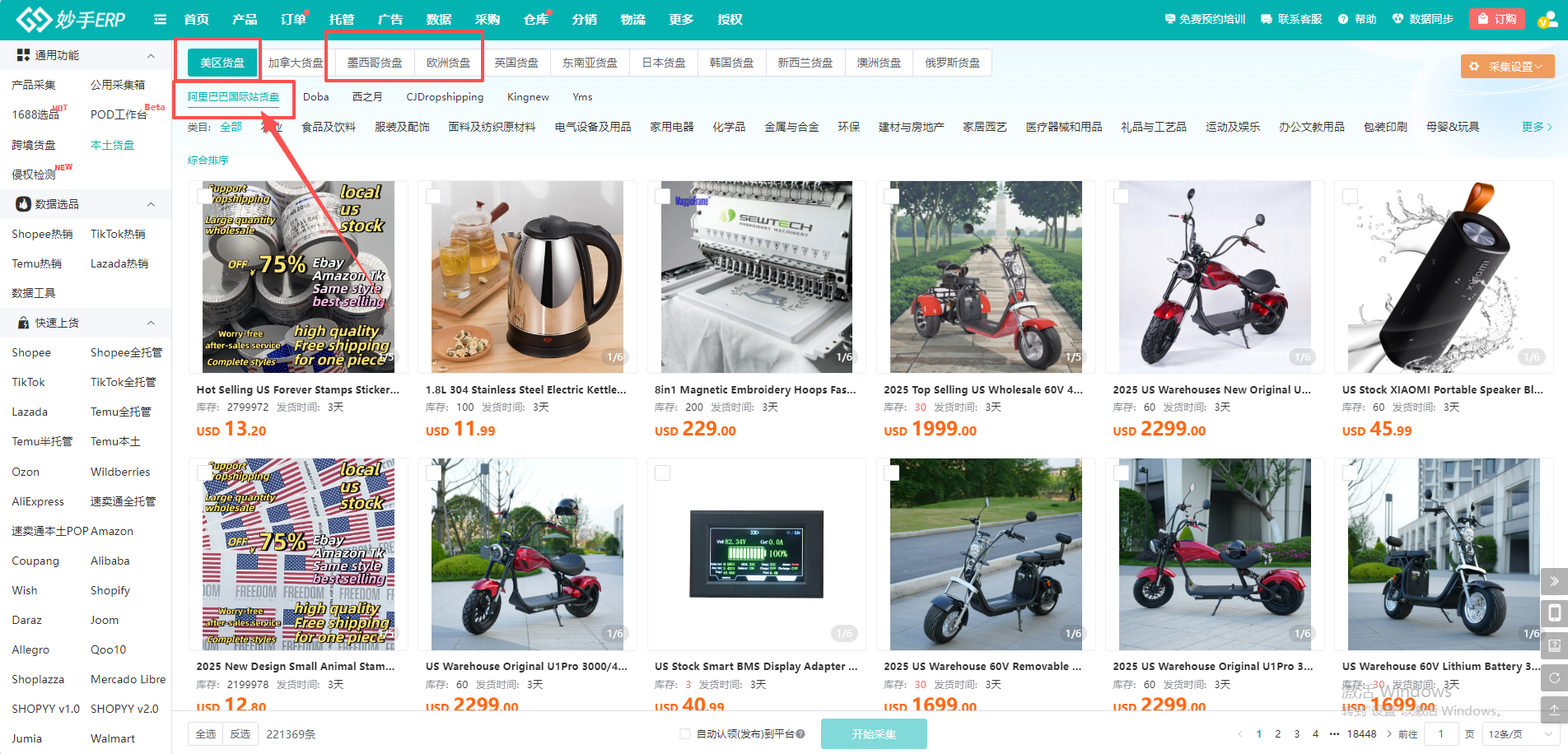
Task: Expand more categories via 更多
Action: pyautogui.click(x=1537, y=127)
